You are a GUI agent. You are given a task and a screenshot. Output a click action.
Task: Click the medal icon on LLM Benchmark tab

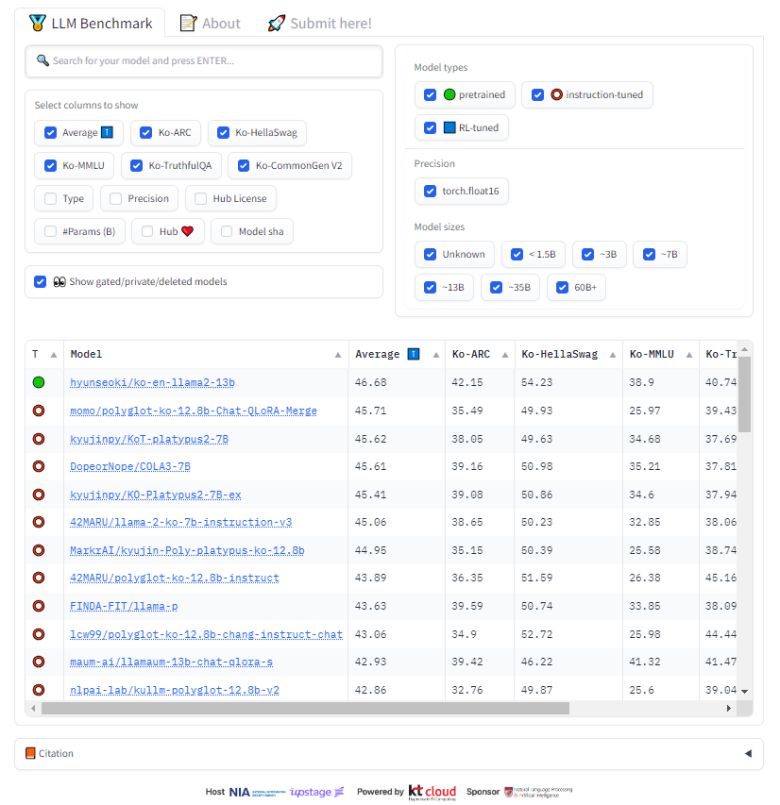(38, 22)
